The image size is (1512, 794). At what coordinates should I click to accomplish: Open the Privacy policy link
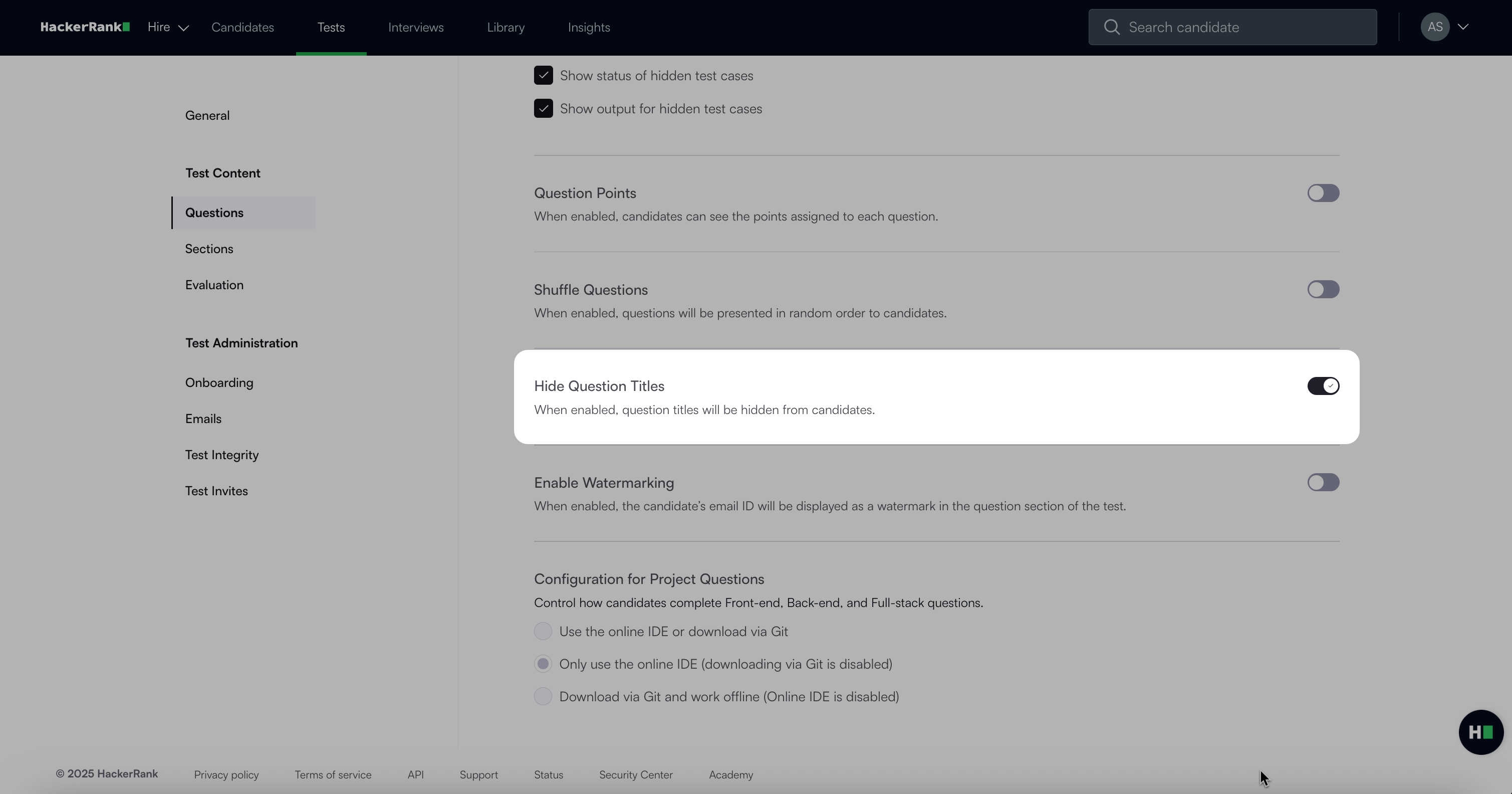[x=226, y=774]
